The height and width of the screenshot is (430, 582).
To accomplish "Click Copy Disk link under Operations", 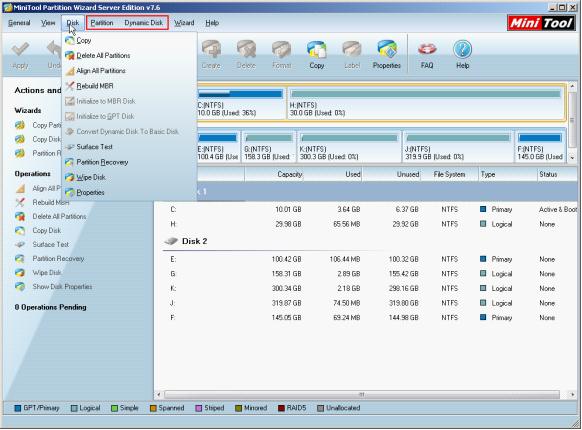I will [47, 231].
